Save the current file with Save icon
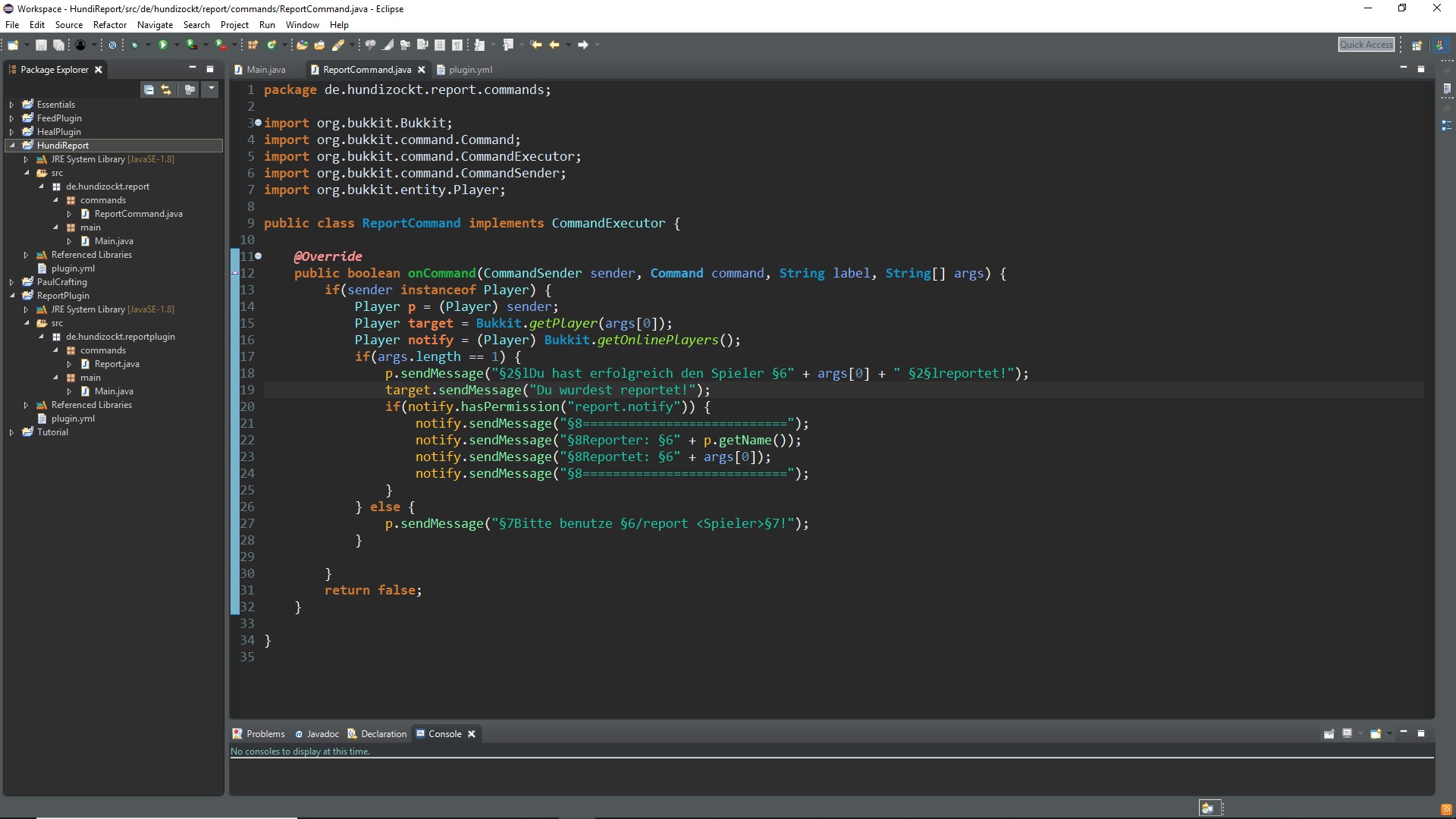 click(x=41, y=45)
